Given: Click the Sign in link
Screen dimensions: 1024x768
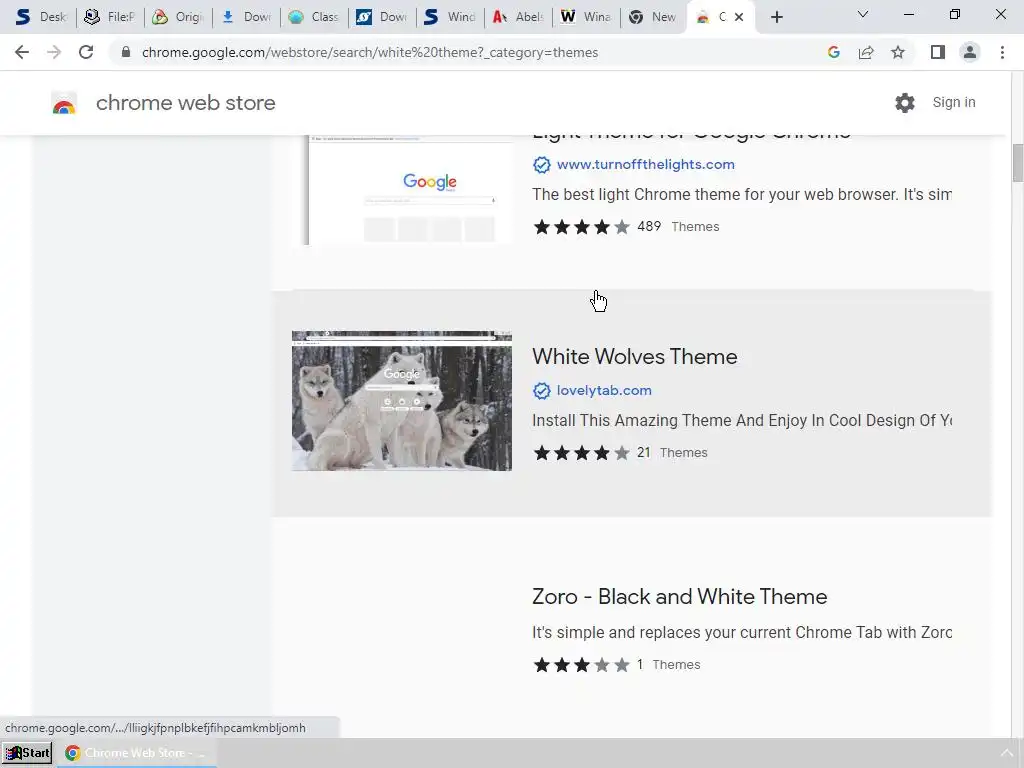Looking at the screenshot, I should click(x=953, y=103).
